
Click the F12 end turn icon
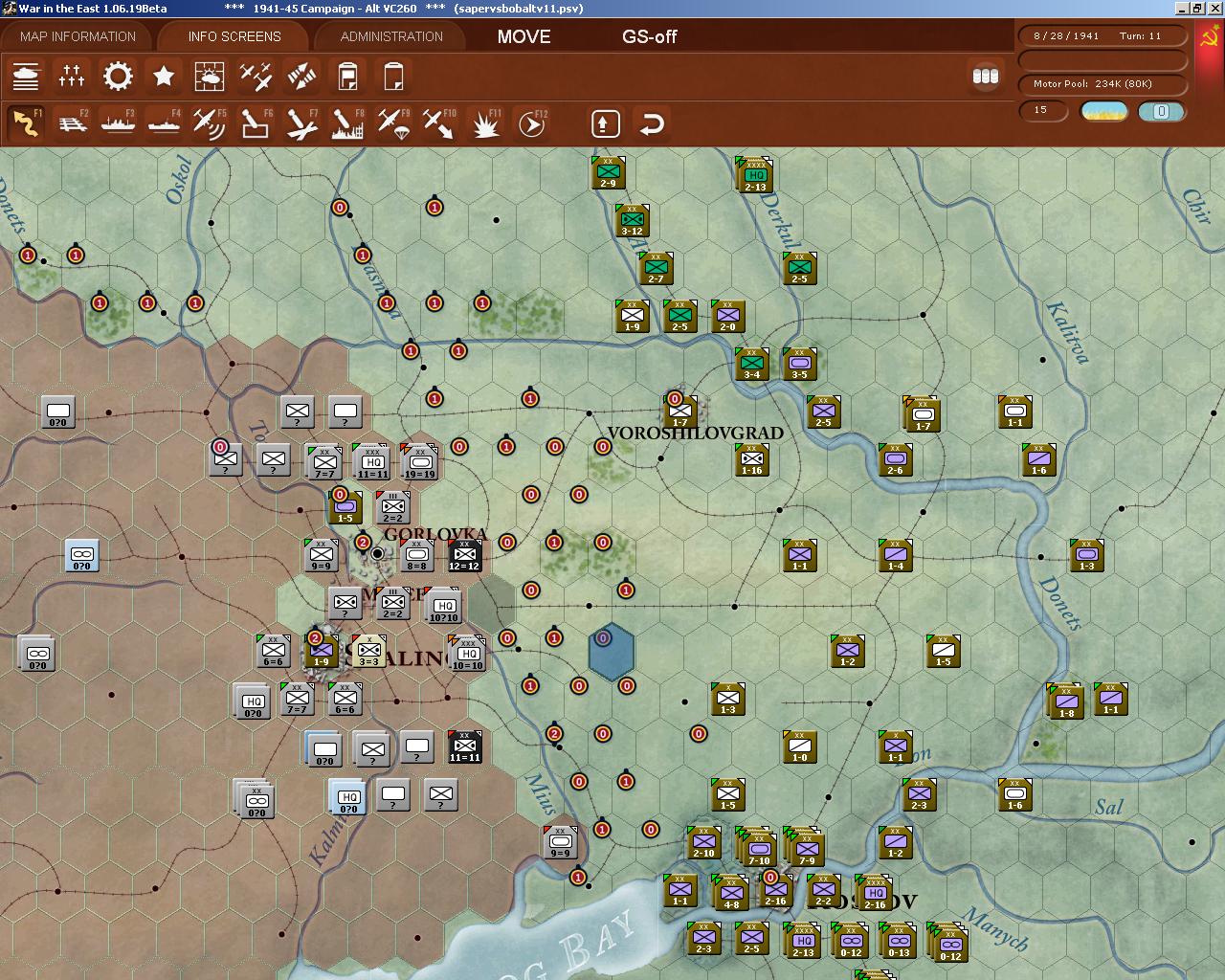tap(532, 123)
